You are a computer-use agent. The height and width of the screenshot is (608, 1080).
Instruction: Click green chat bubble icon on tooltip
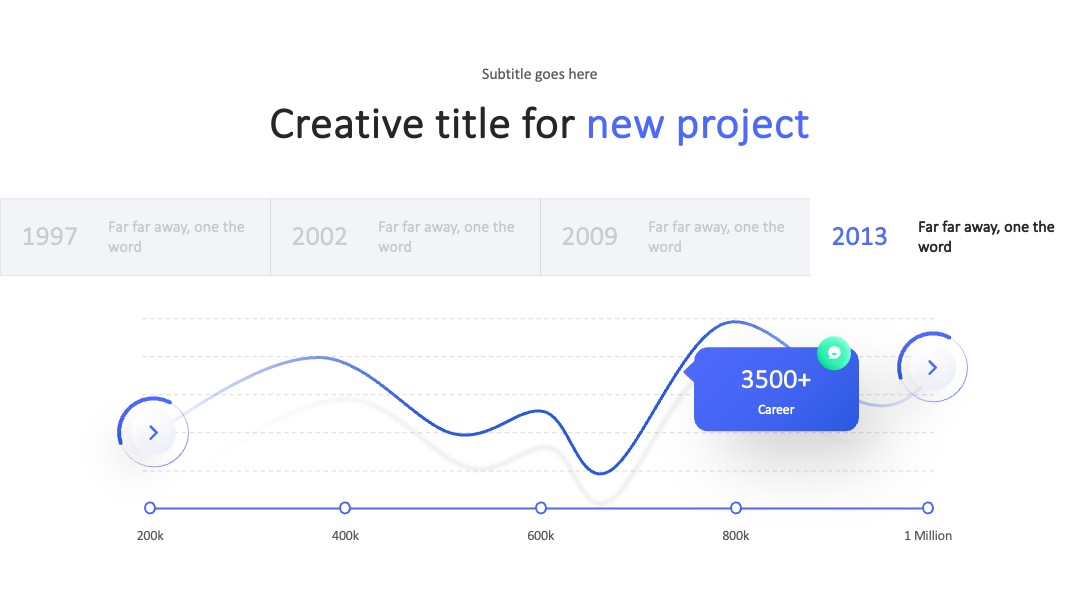[x=833, y=353]
